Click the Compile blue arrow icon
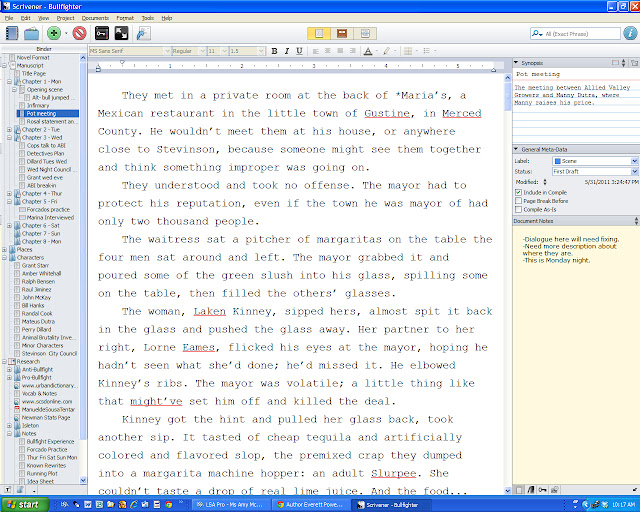Viewport: 640px width, 512px height. [143, 33]
